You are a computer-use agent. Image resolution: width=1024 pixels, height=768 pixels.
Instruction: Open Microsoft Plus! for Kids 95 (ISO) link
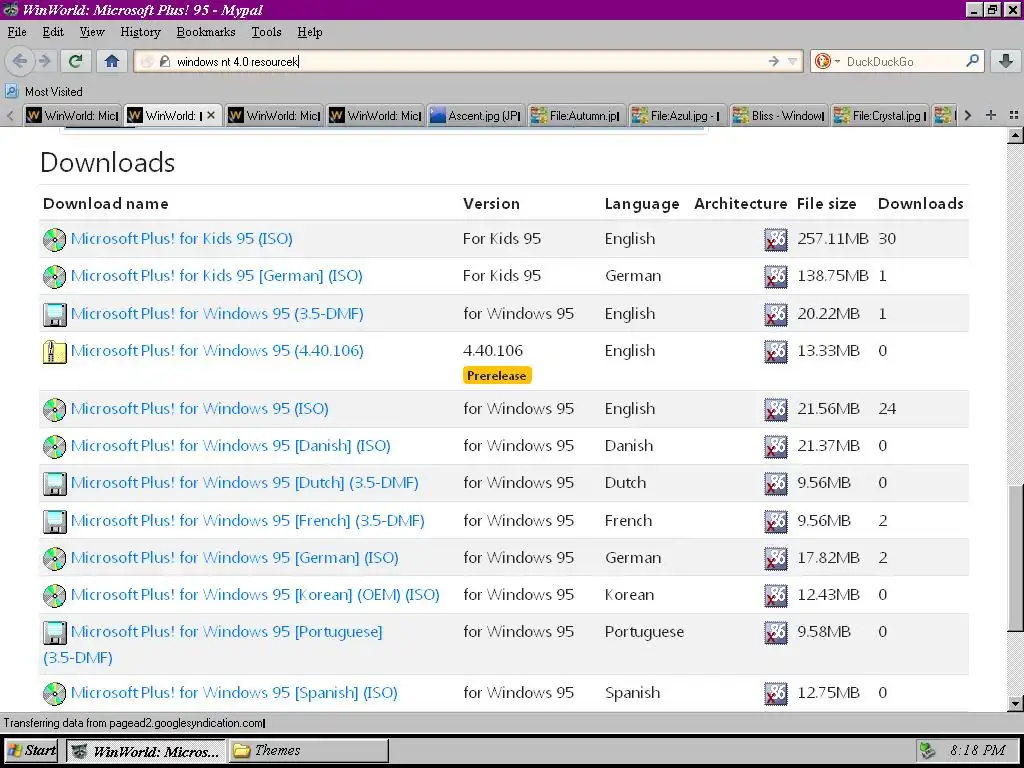pyautogui.click(x=182, y=239)
